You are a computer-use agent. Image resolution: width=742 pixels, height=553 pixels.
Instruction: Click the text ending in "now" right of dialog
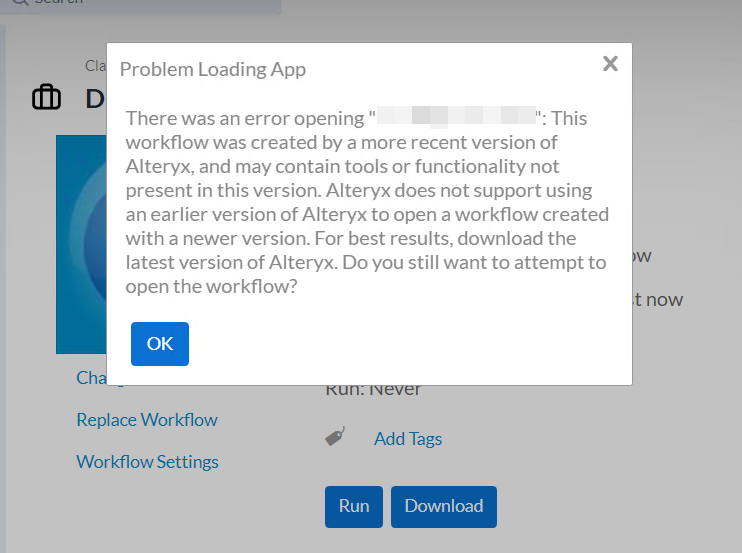click(658, 300)
